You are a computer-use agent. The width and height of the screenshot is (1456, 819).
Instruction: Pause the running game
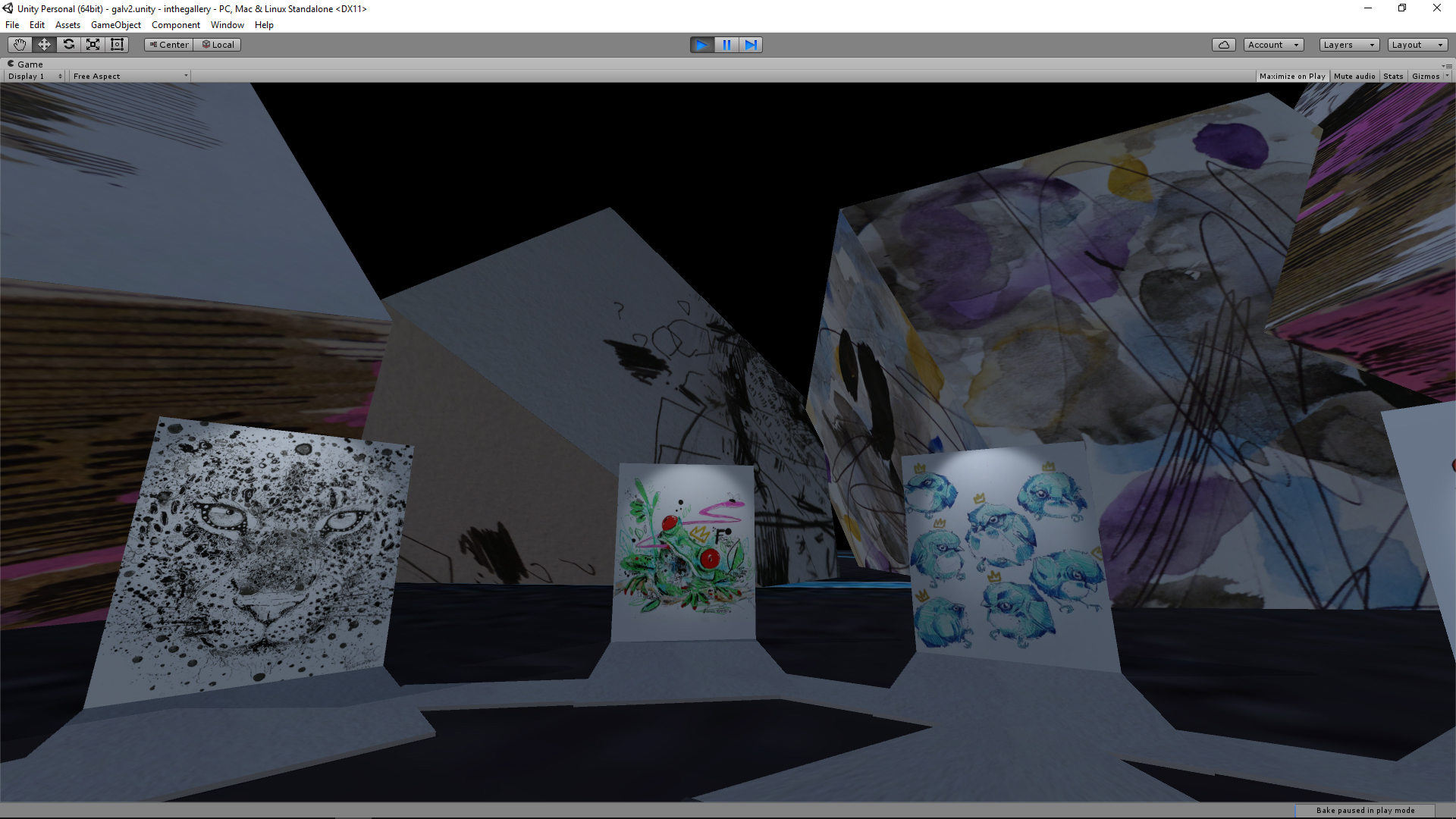[726, 45]
